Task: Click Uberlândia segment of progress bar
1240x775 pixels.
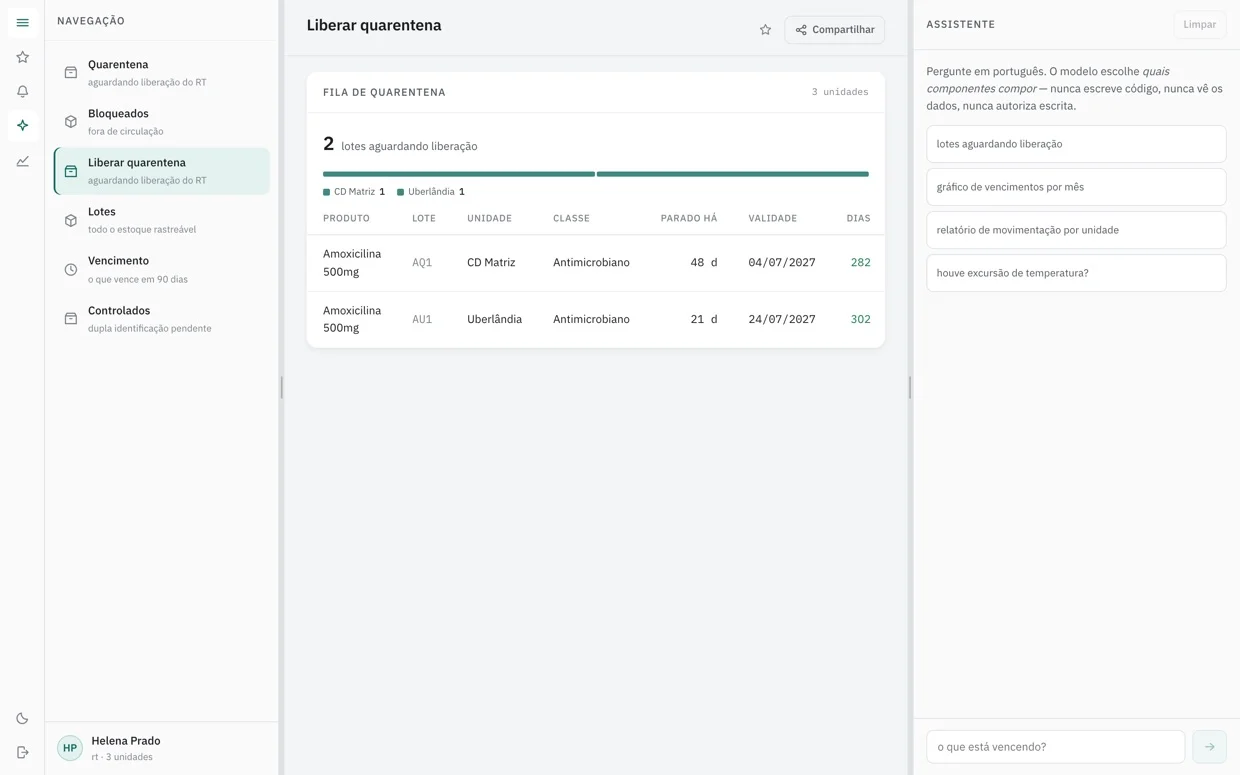Action: click(x=733, y=174)
